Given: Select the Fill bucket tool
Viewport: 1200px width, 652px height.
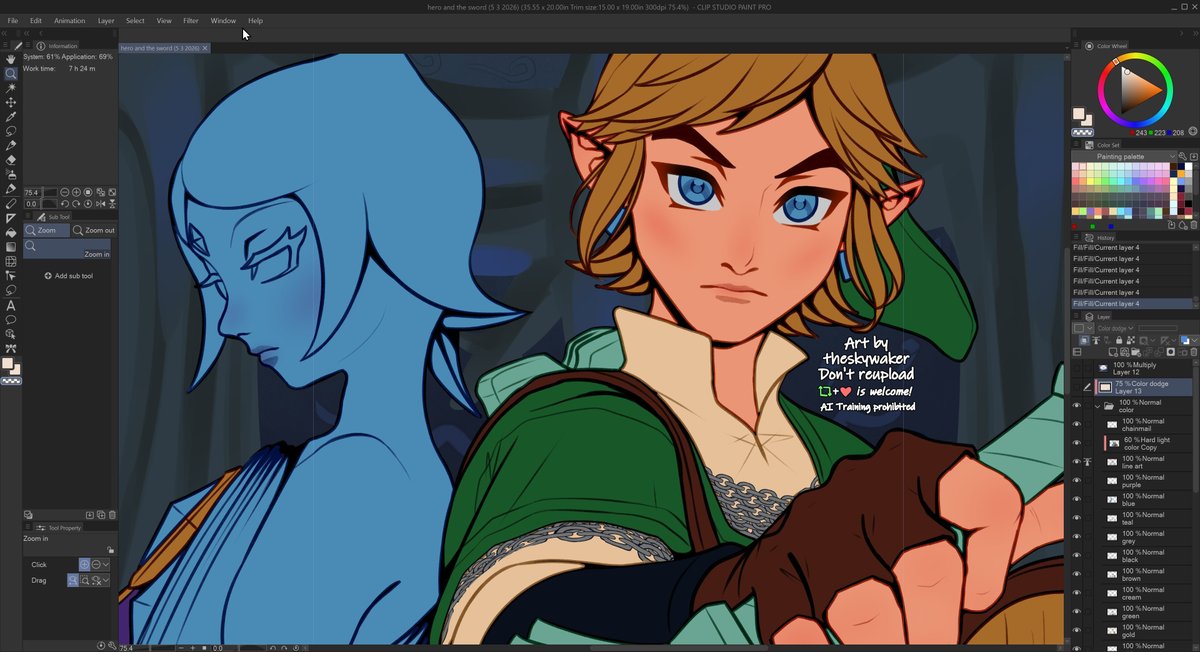Looking at the screenshot, I should point(11,232).
